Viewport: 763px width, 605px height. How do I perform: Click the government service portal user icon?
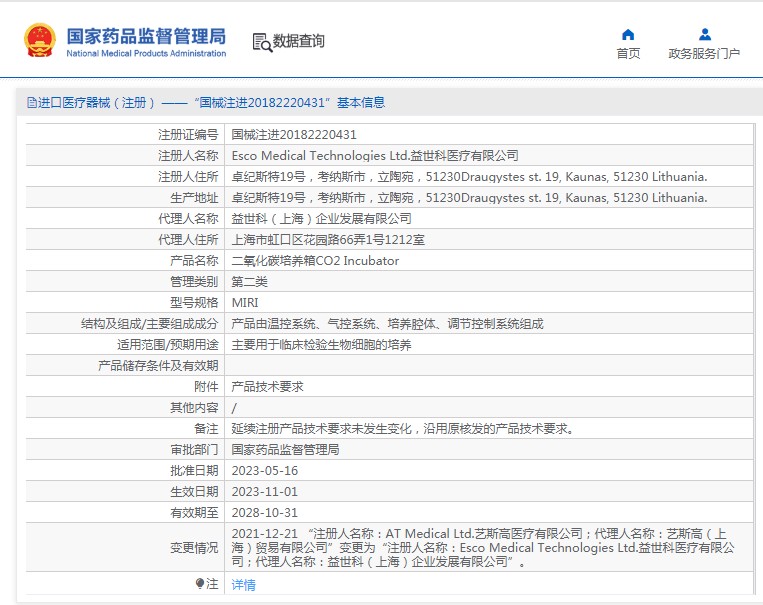coord(705,35)
